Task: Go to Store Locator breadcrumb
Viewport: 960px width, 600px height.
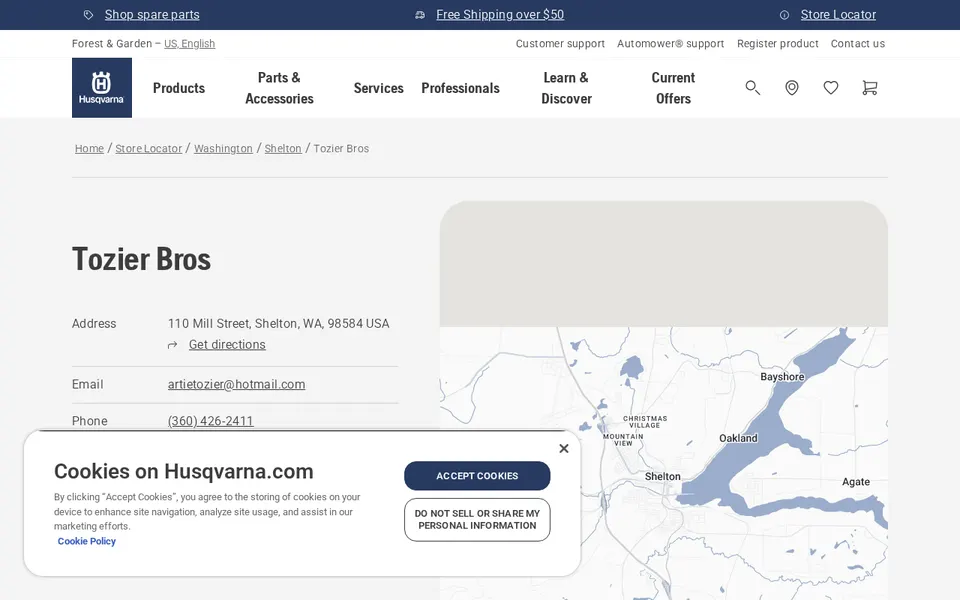Action: click(x=149, y=148)
